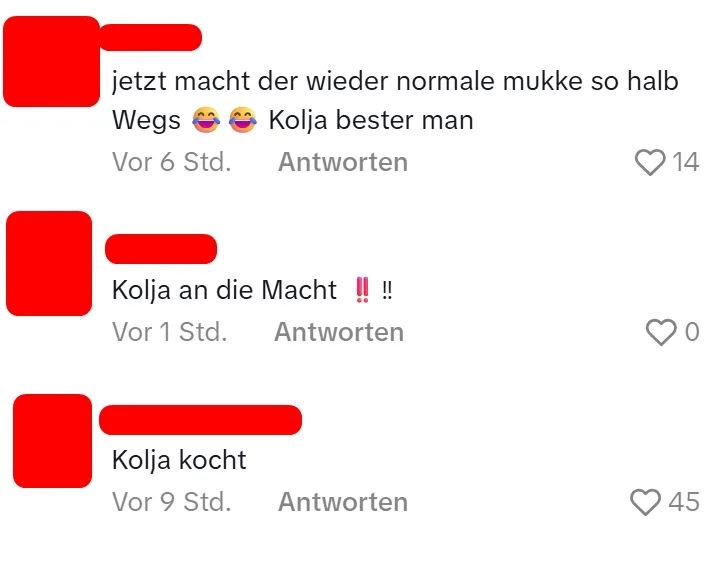The width and height of the screenshot is (711, 562).
Task: Reply to the 'Kolja kocht' comment
Action: click(343, 502)
